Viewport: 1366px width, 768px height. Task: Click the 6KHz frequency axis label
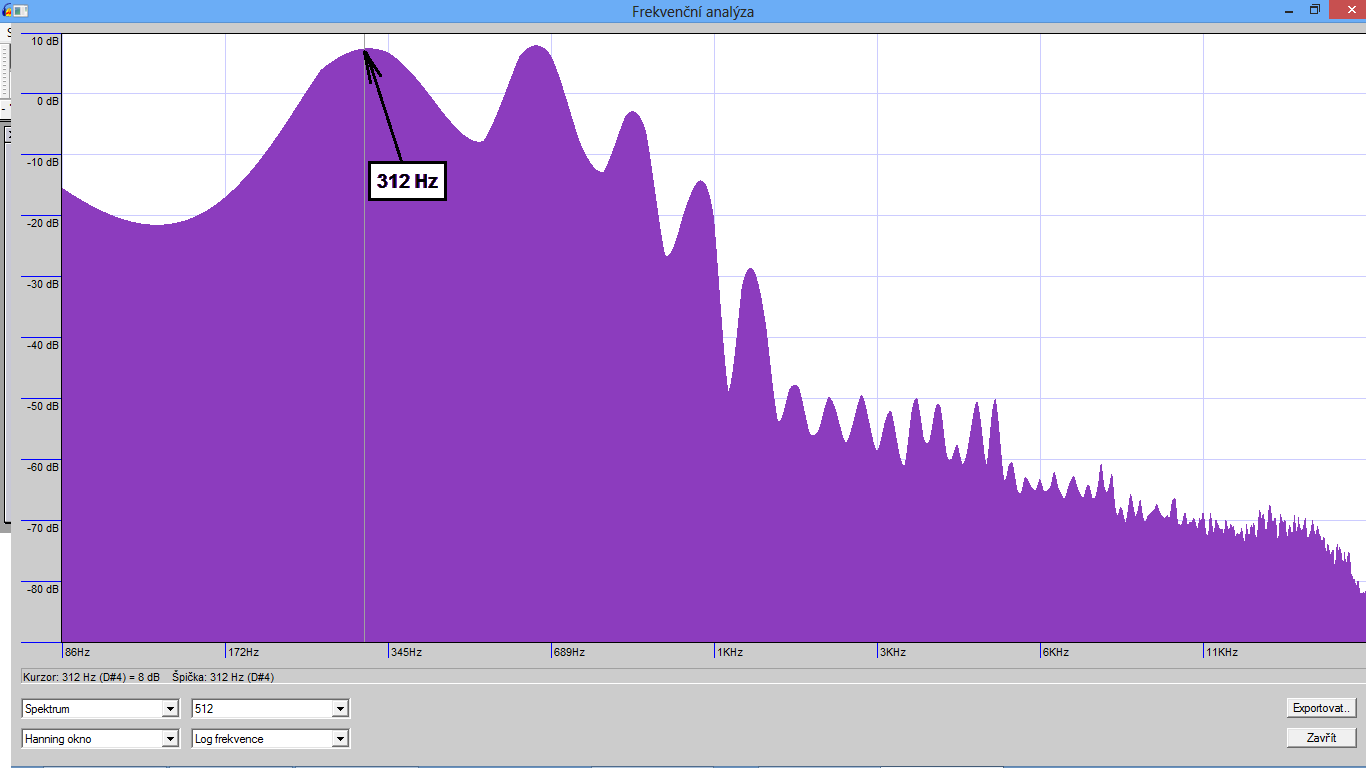point(1055,652)
